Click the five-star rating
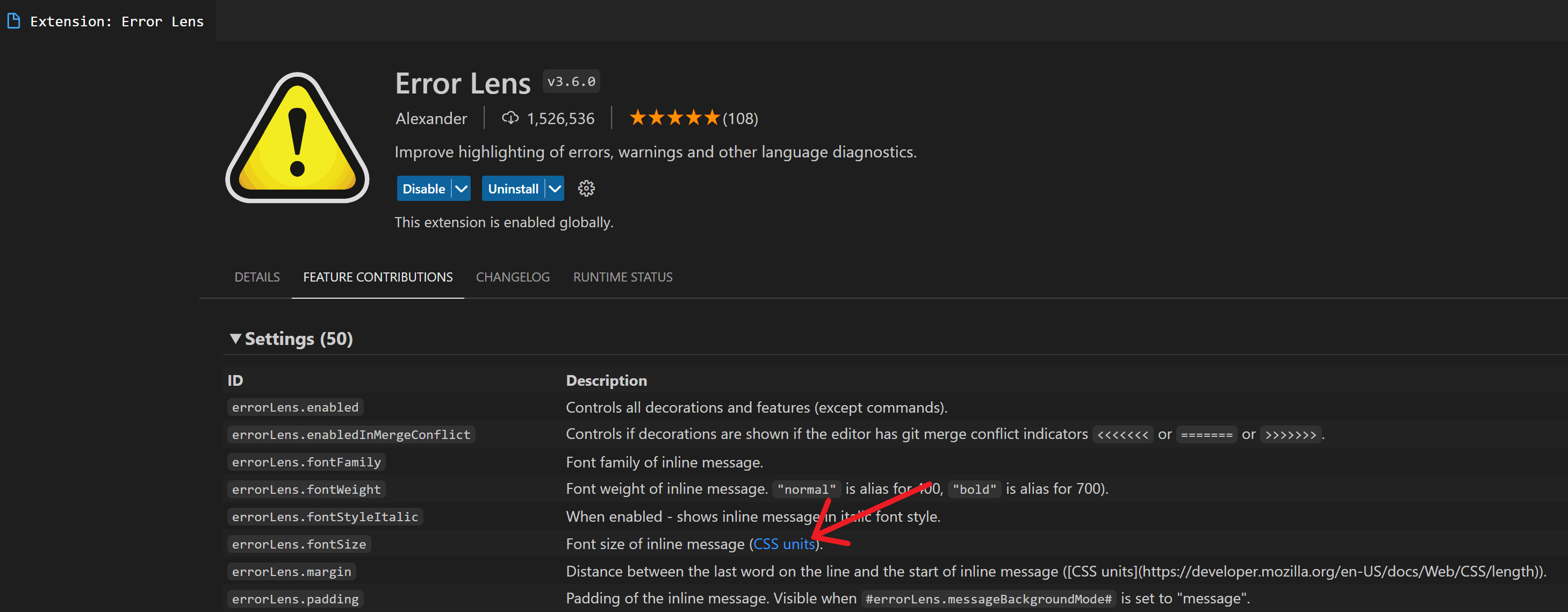This screenshot has width=1568, height=612. pyautogui.click(x=674, y=118)
